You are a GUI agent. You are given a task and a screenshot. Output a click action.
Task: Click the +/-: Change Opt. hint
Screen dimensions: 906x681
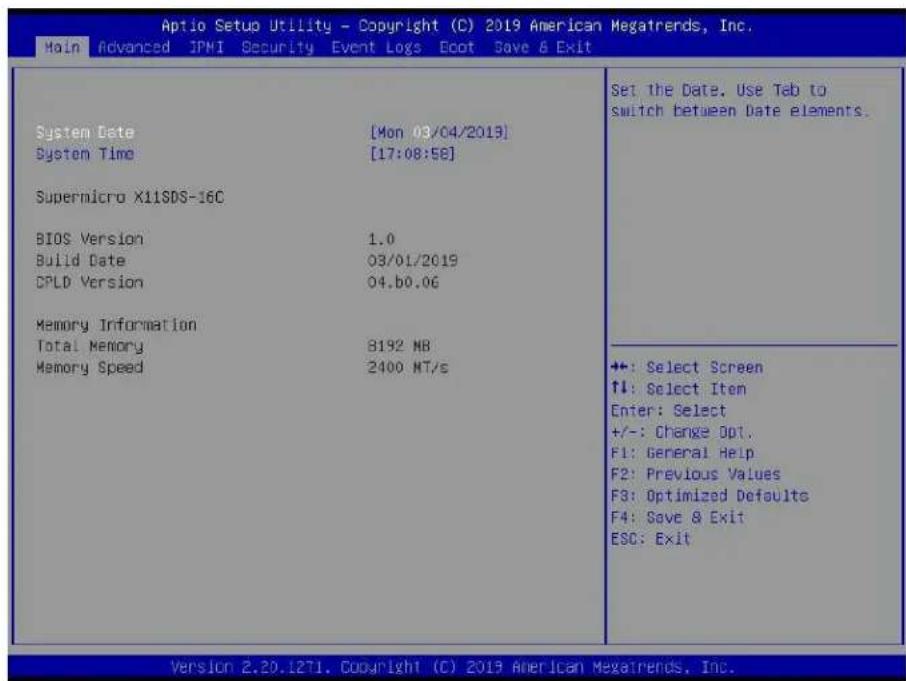(682, 431)
